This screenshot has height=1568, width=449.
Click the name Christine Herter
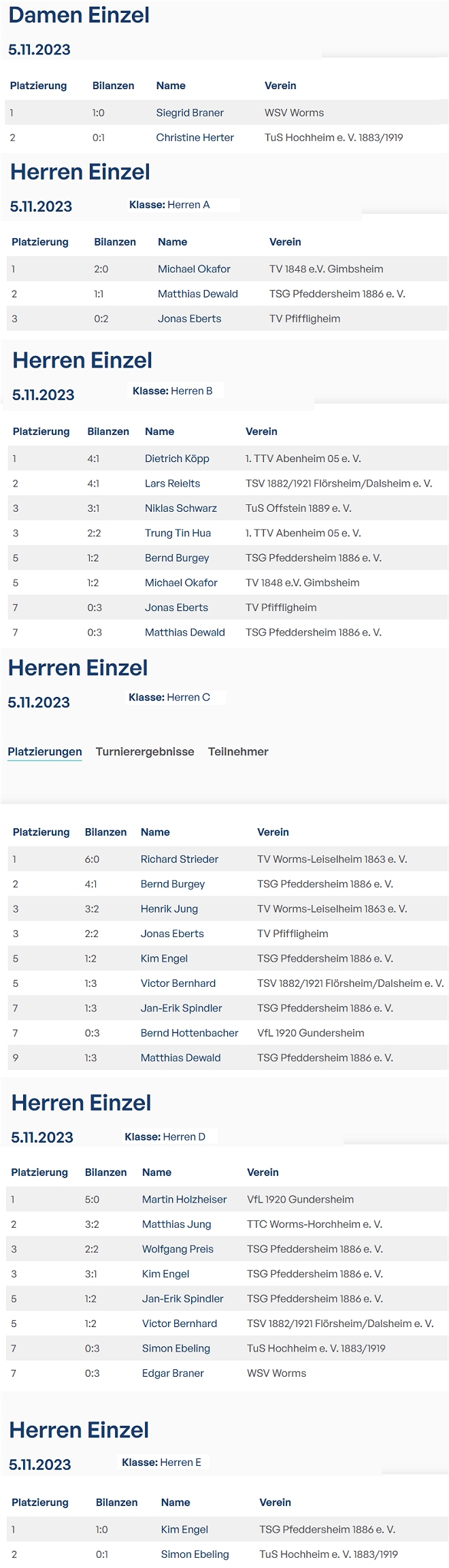195,137
